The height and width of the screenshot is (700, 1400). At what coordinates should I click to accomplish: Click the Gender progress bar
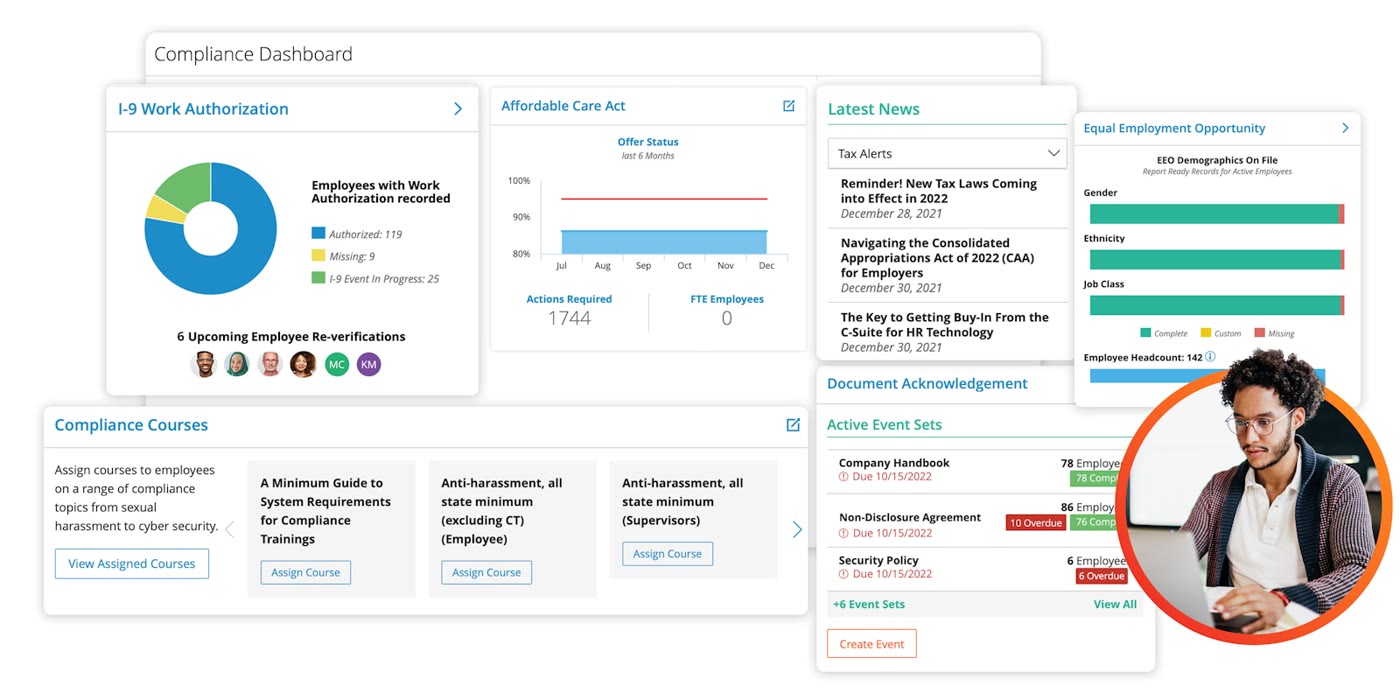[1217, 214]
